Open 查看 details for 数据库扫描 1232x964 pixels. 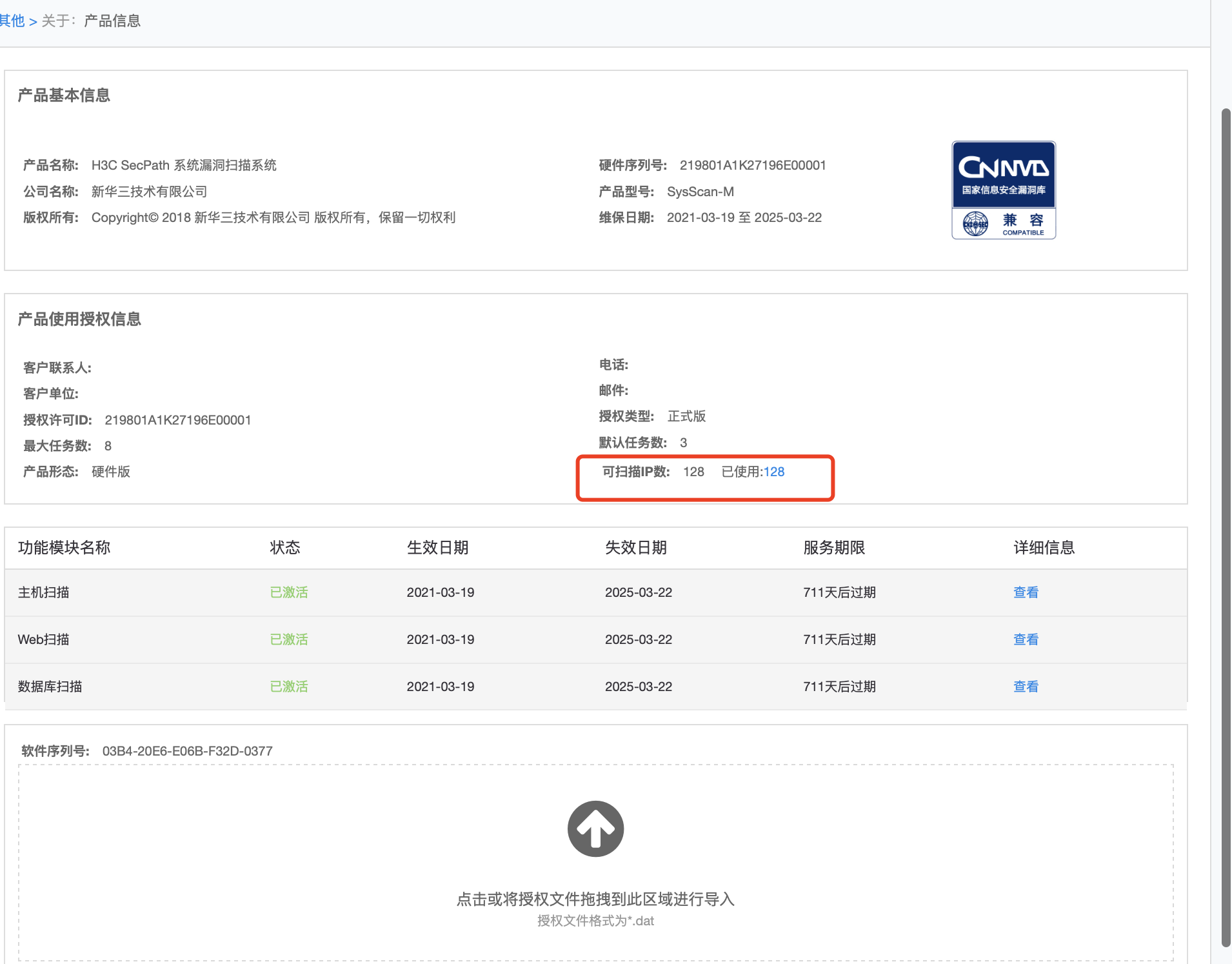[x=1025, y=687]
